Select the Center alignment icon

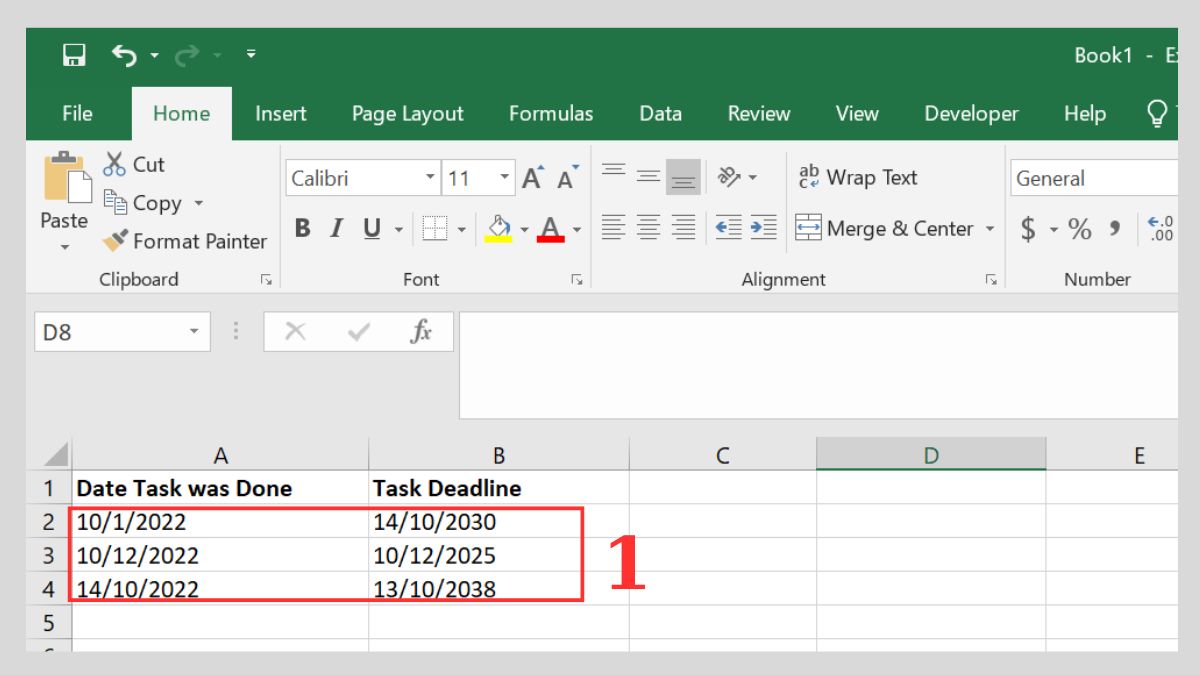[649, 228]
